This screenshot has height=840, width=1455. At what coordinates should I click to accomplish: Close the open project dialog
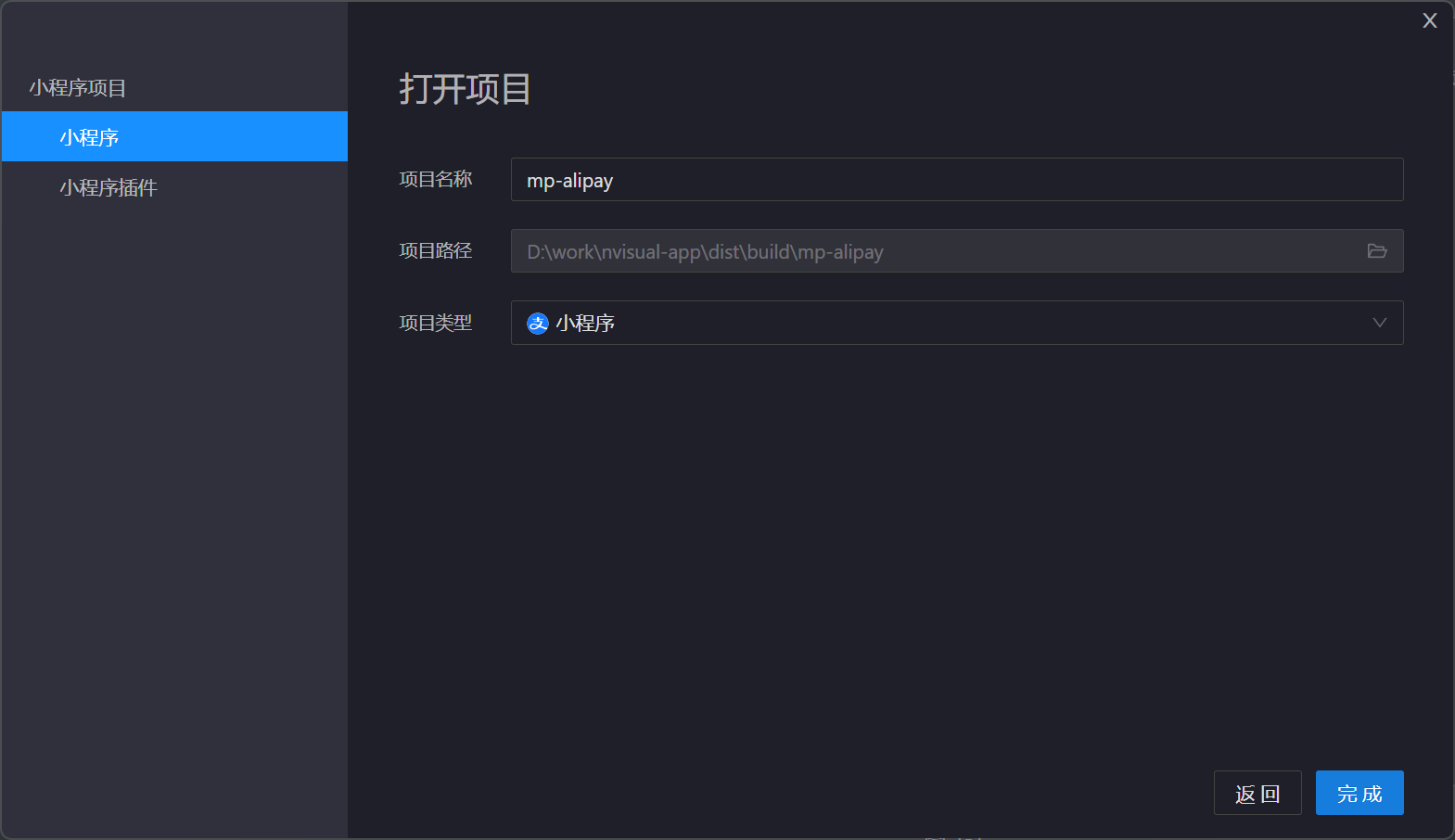pos(1430,20)
